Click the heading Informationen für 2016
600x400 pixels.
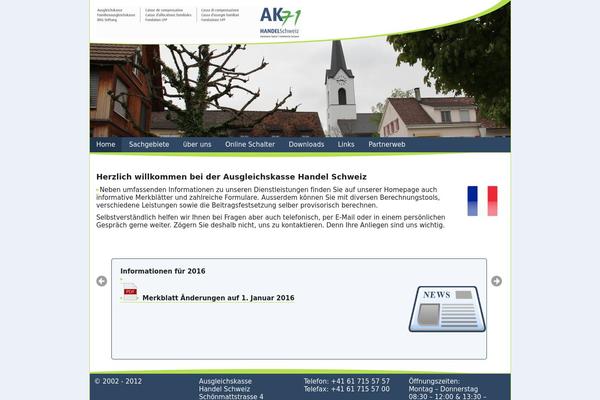tap(163, 271)
